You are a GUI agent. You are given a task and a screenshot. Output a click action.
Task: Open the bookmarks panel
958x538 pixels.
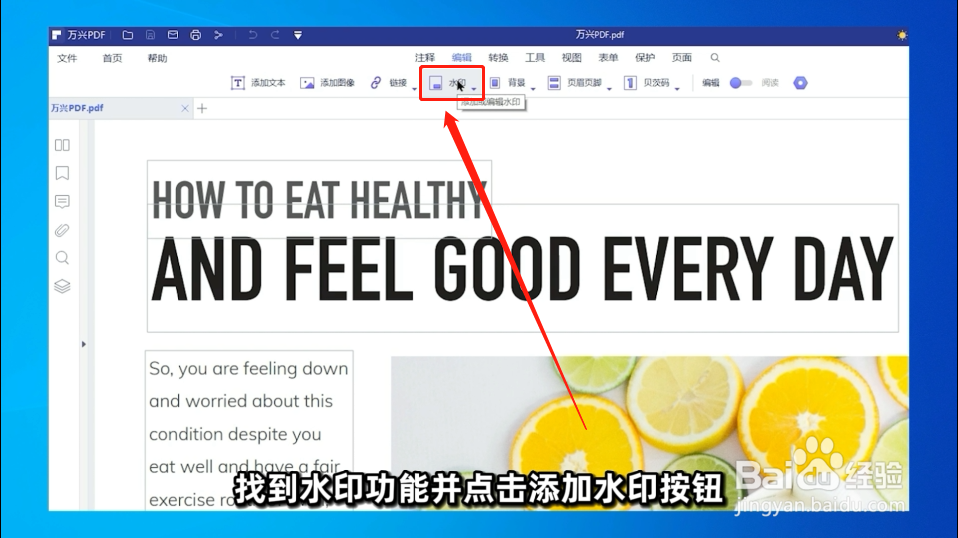(x=62, y=173)
